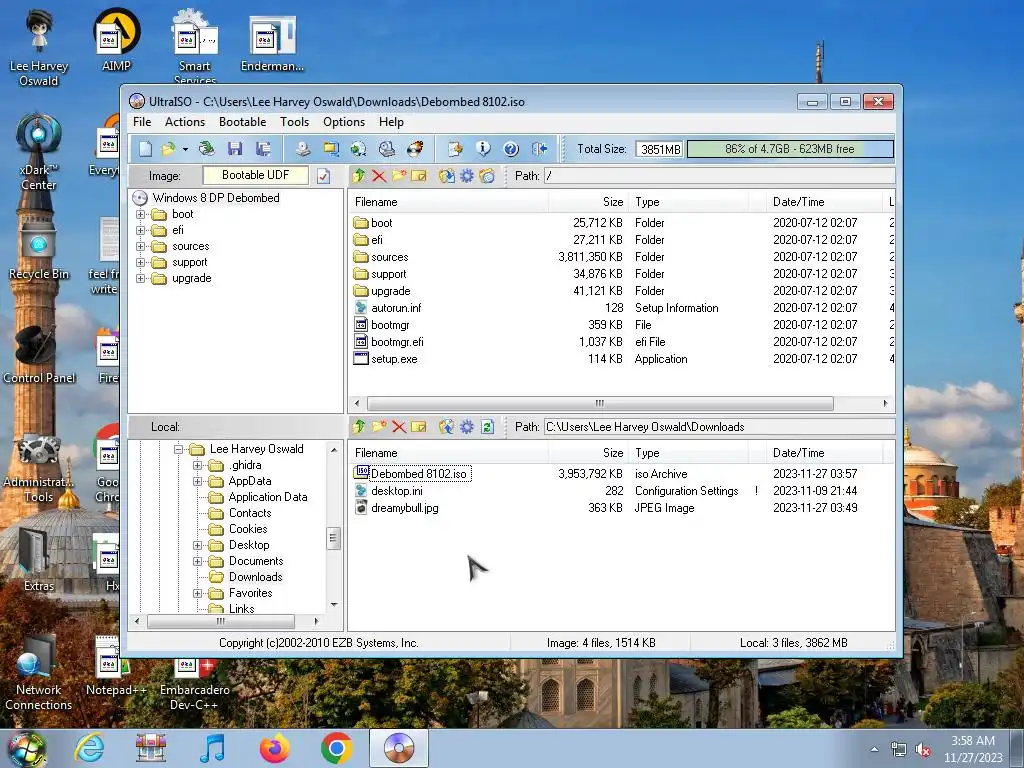The image size is (1024, 768).
Task: Click the Up arrow in image toolbar
Action: (x=359, y=176)
